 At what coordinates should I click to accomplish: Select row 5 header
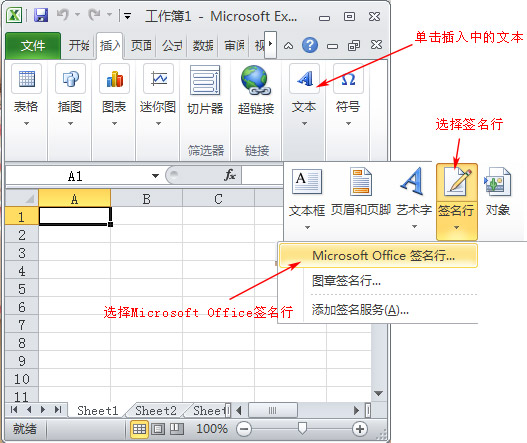pos(22,289)
